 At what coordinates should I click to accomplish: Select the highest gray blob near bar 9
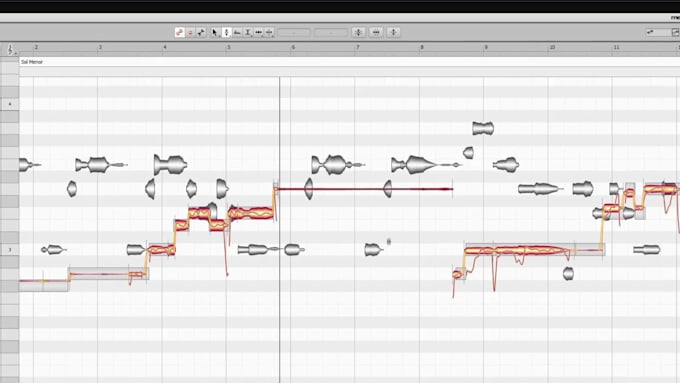(x=483, y=128)
